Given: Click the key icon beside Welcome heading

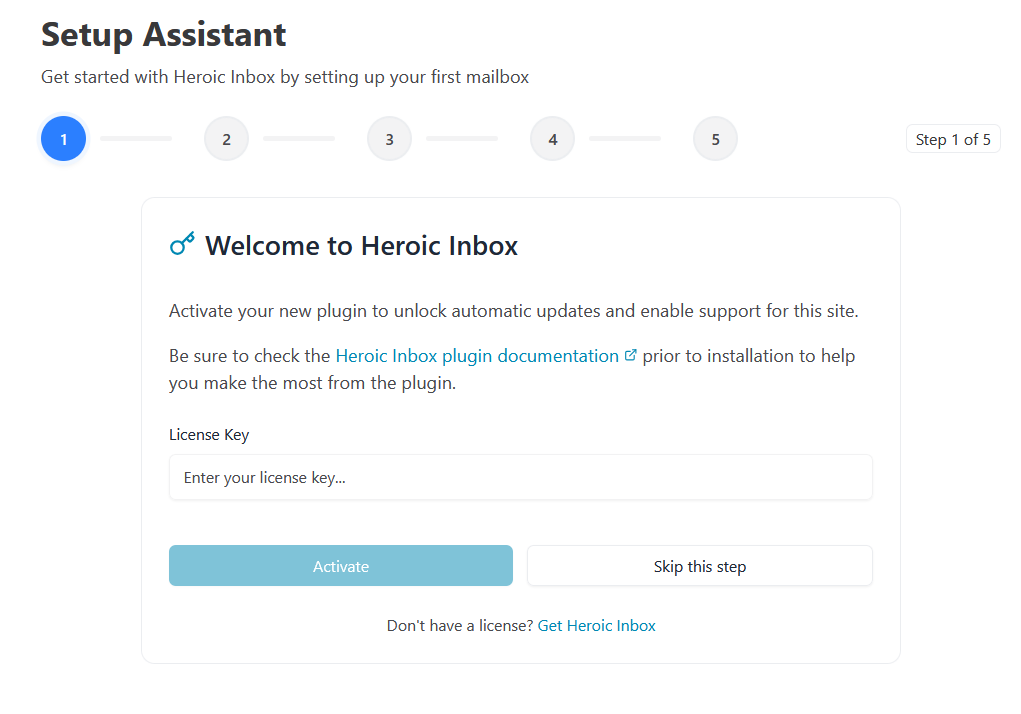Looking at the screenshot, I should pos(182,244).
